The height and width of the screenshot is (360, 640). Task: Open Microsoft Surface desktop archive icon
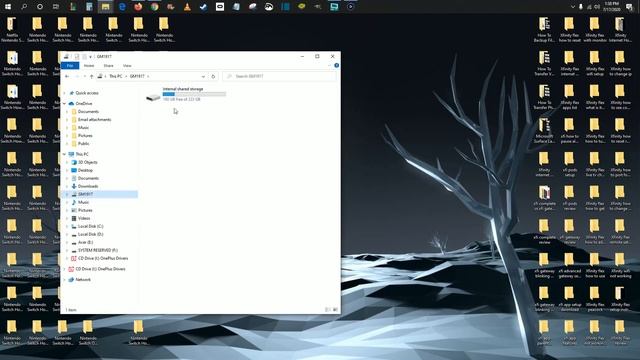point(544,131)
